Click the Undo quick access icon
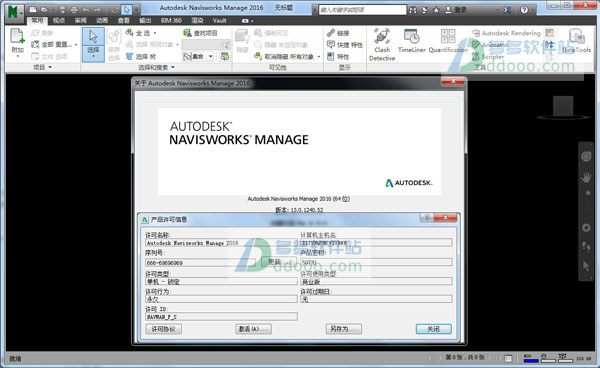This screenshot has width=600, height=368. (86, 10)
